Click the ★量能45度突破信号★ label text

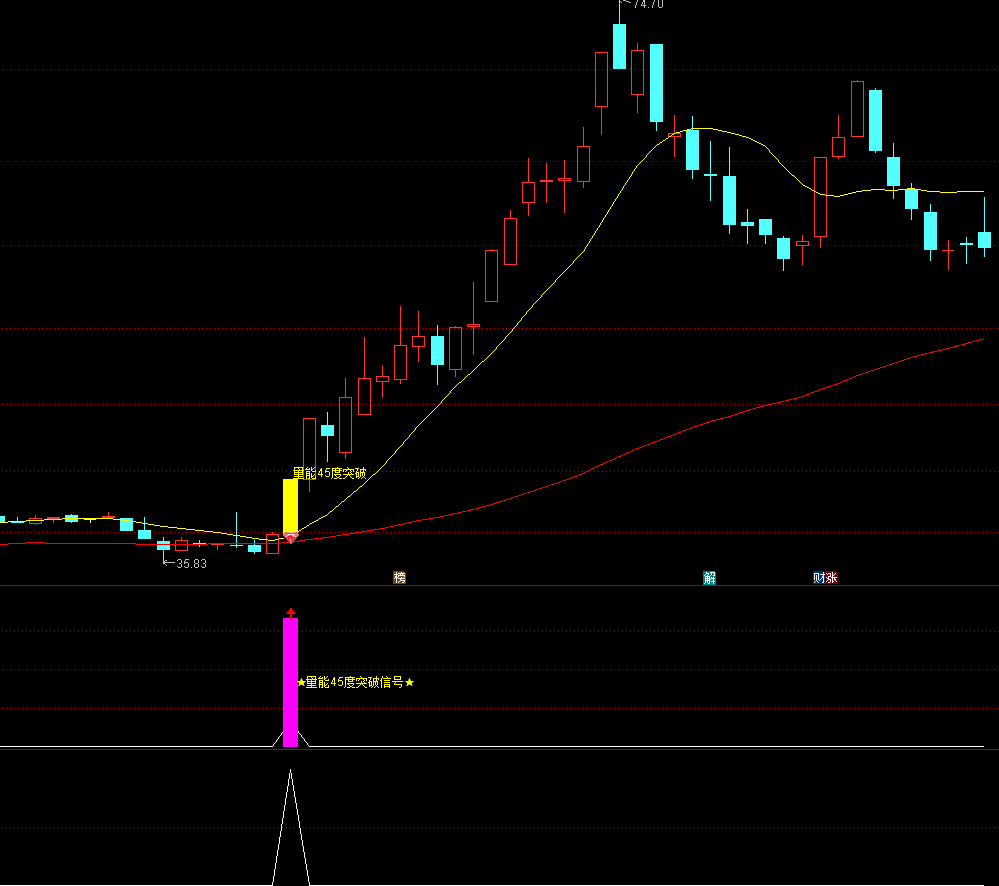pyautogui.click(x=355, y=682)
